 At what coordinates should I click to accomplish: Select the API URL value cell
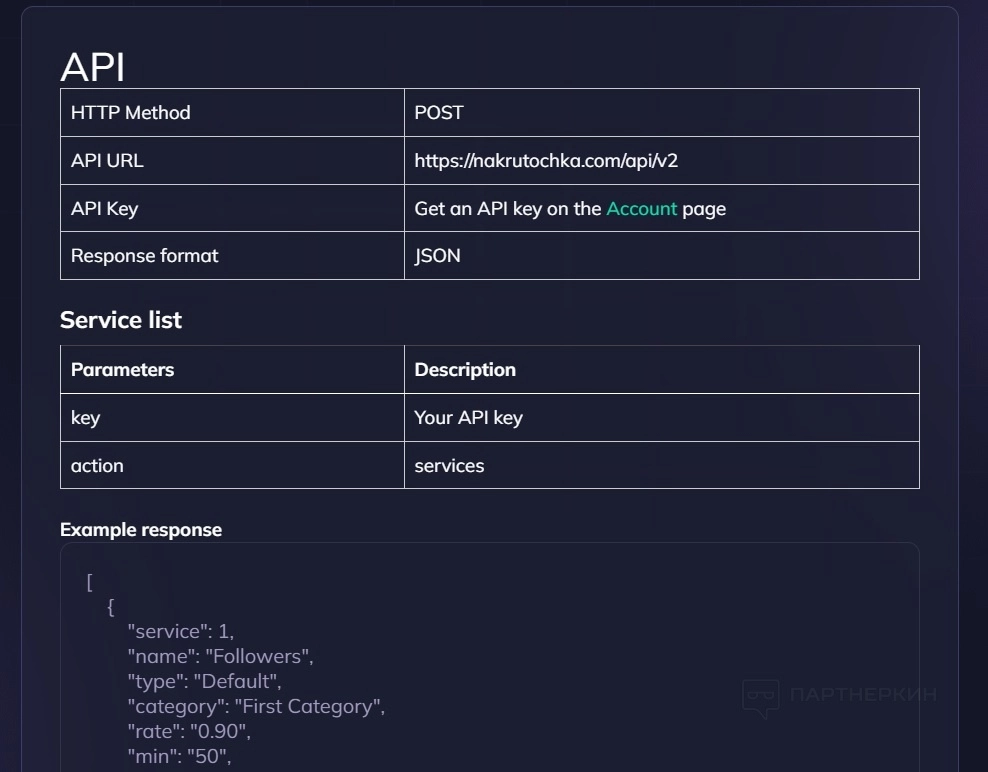553,161
